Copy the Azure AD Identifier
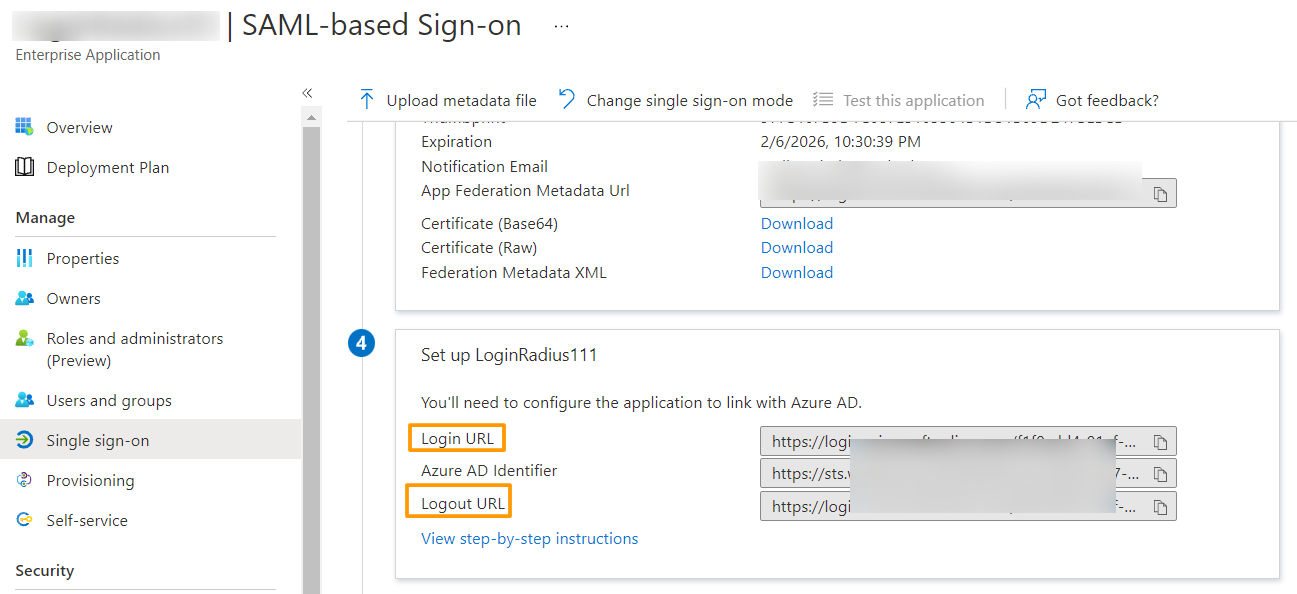Image resolution: width=1297 pixels, height=594 pixels. [1160, 472]
